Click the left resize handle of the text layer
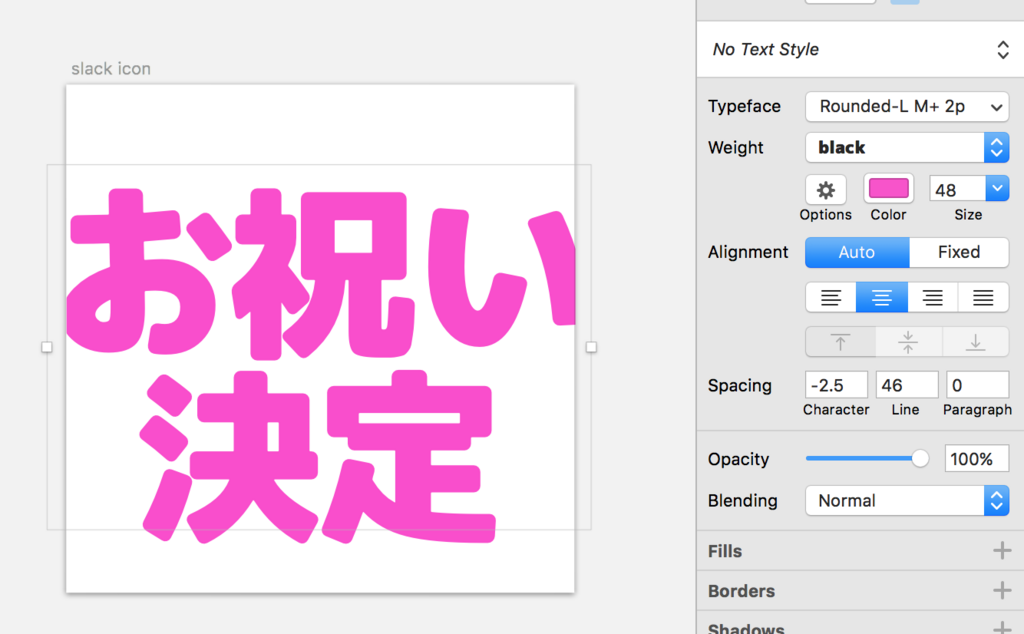The height and width of the screenshot is (634, 1024). (x=46, y=347)
